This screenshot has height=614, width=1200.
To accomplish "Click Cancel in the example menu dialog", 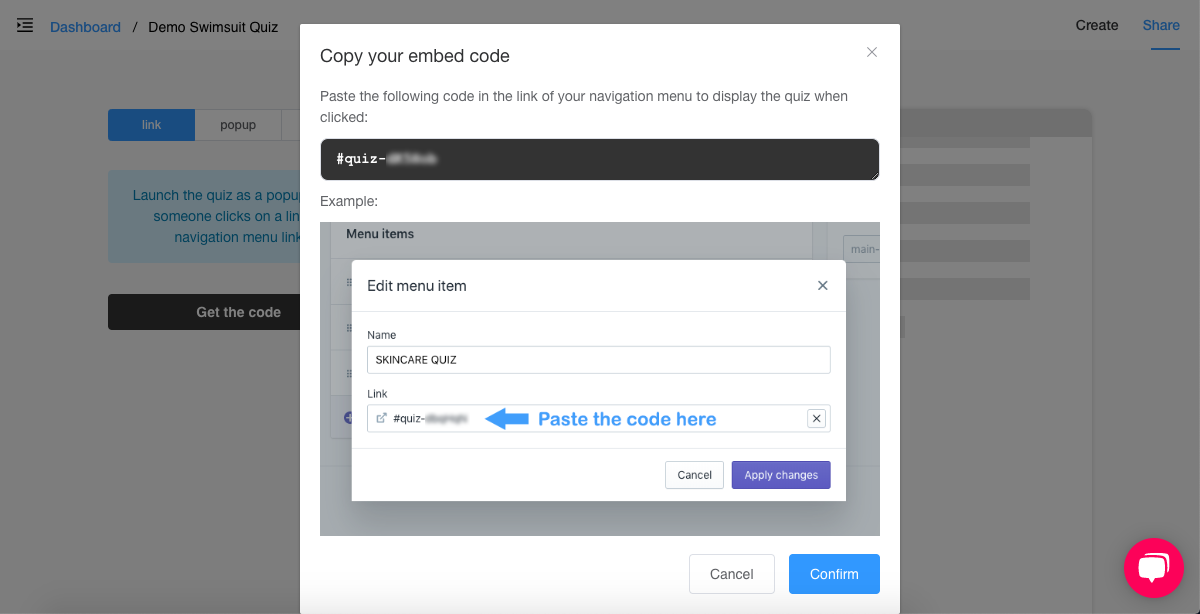I will 694,475.
